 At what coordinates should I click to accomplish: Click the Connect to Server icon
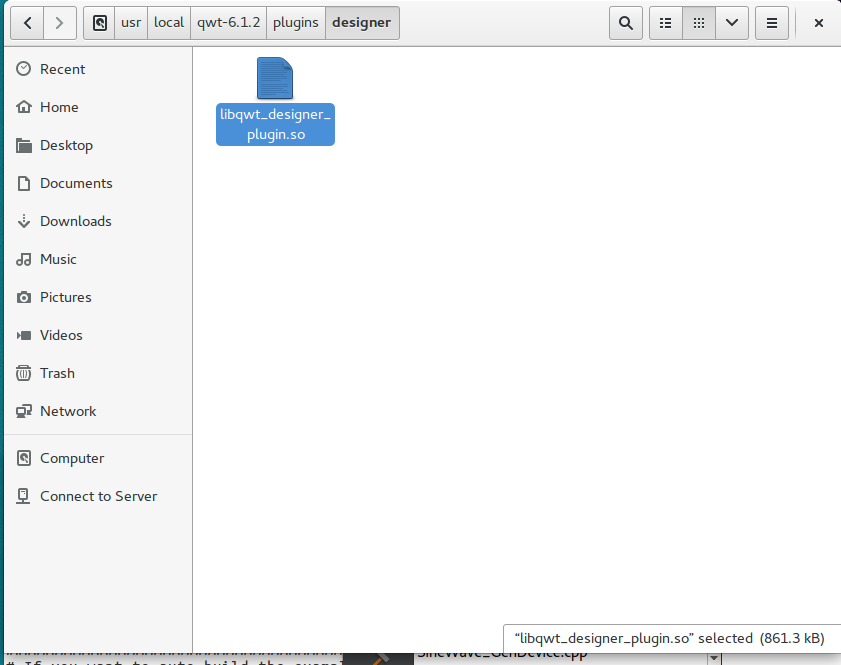click(23, 496)
